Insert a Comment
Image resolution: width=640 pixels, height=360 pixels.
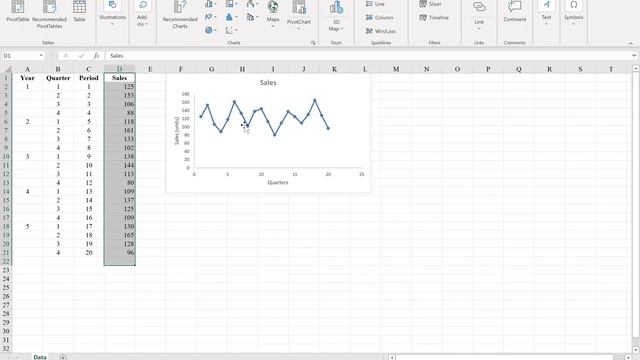click(x=514, y=11)
